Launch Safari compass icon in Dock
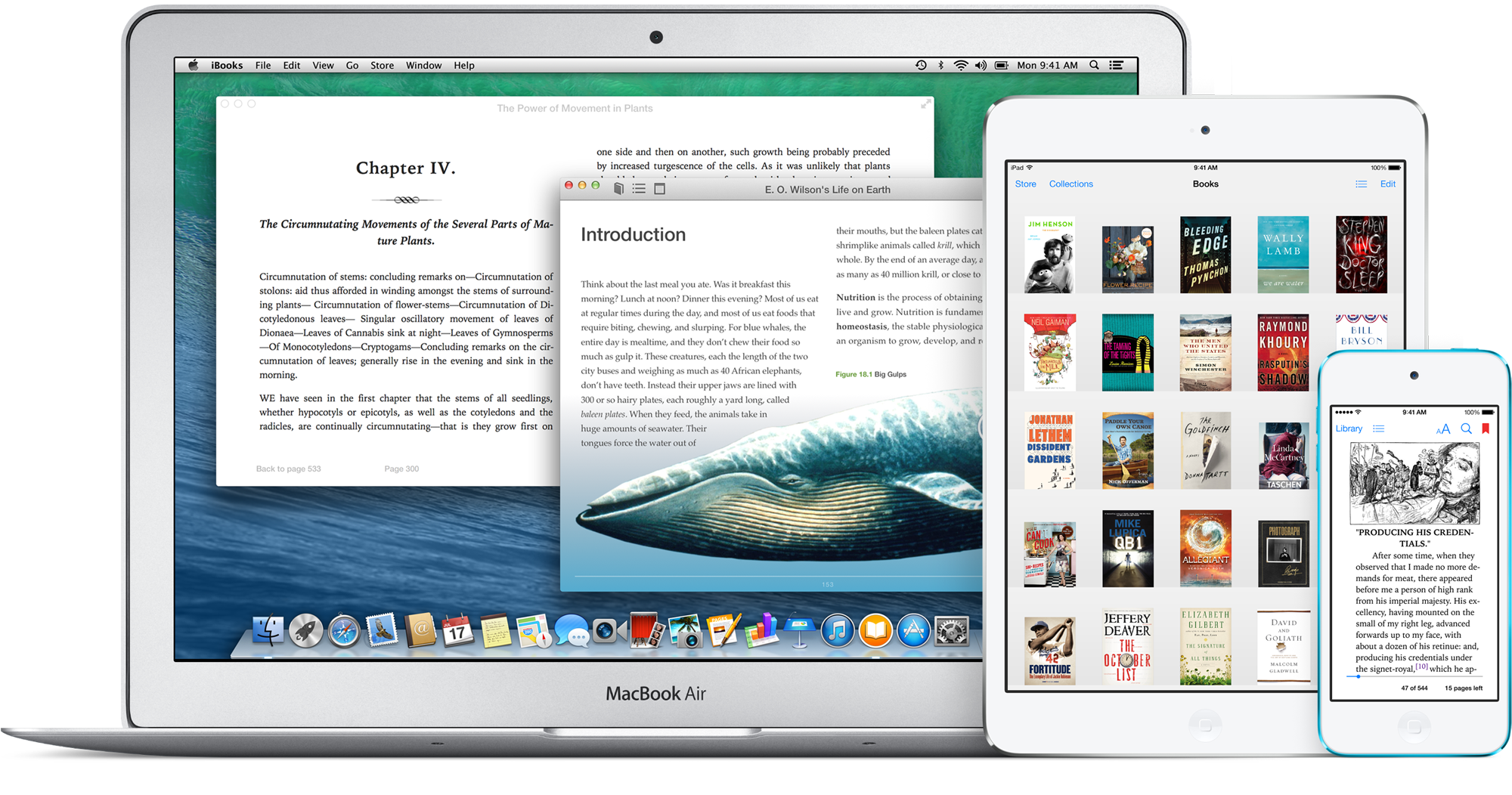The width and height of the screenshot is (1512, 795). tap(344, 631)
